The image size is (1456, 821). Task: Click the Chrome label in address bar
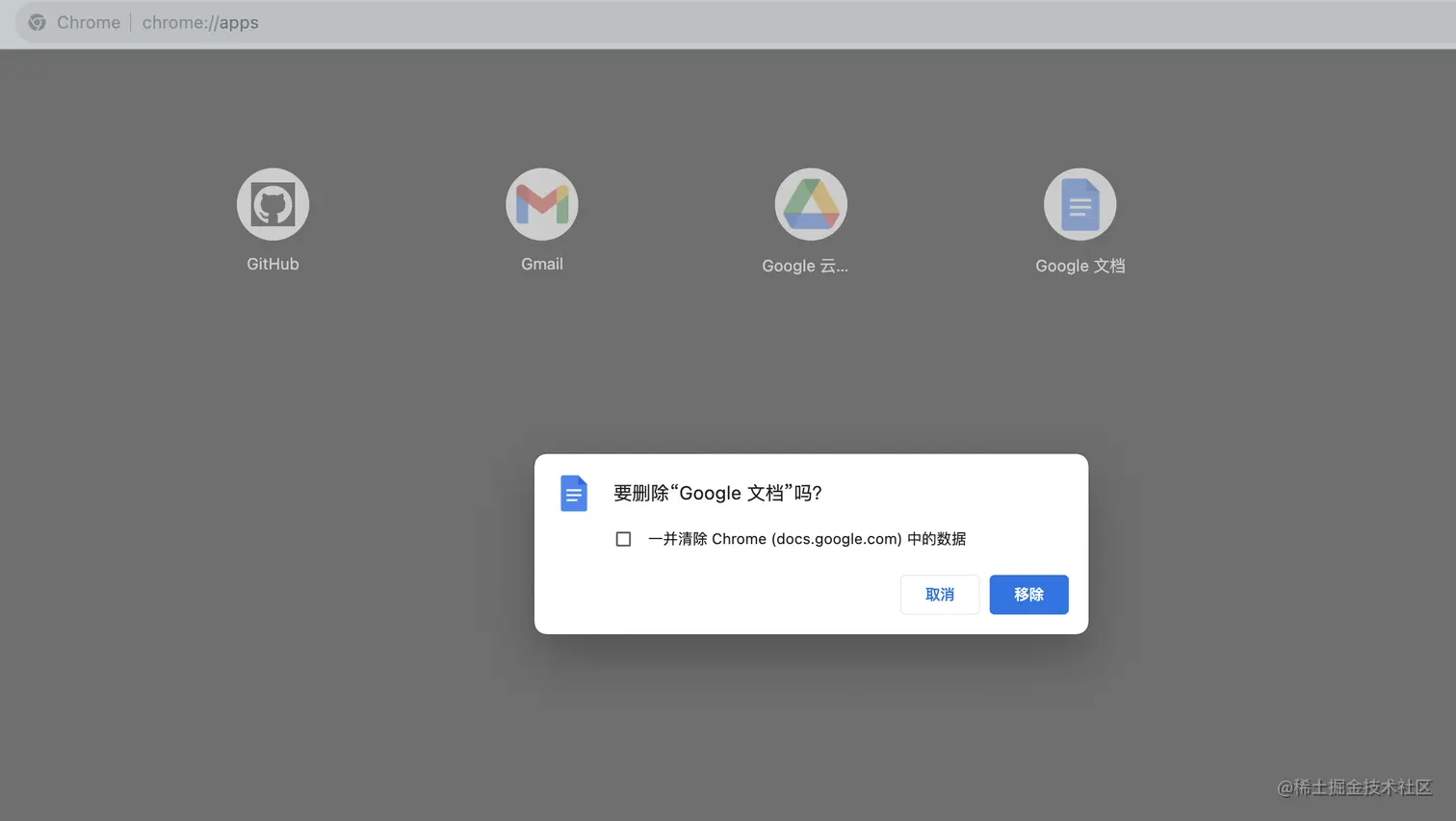coord(89,22)
